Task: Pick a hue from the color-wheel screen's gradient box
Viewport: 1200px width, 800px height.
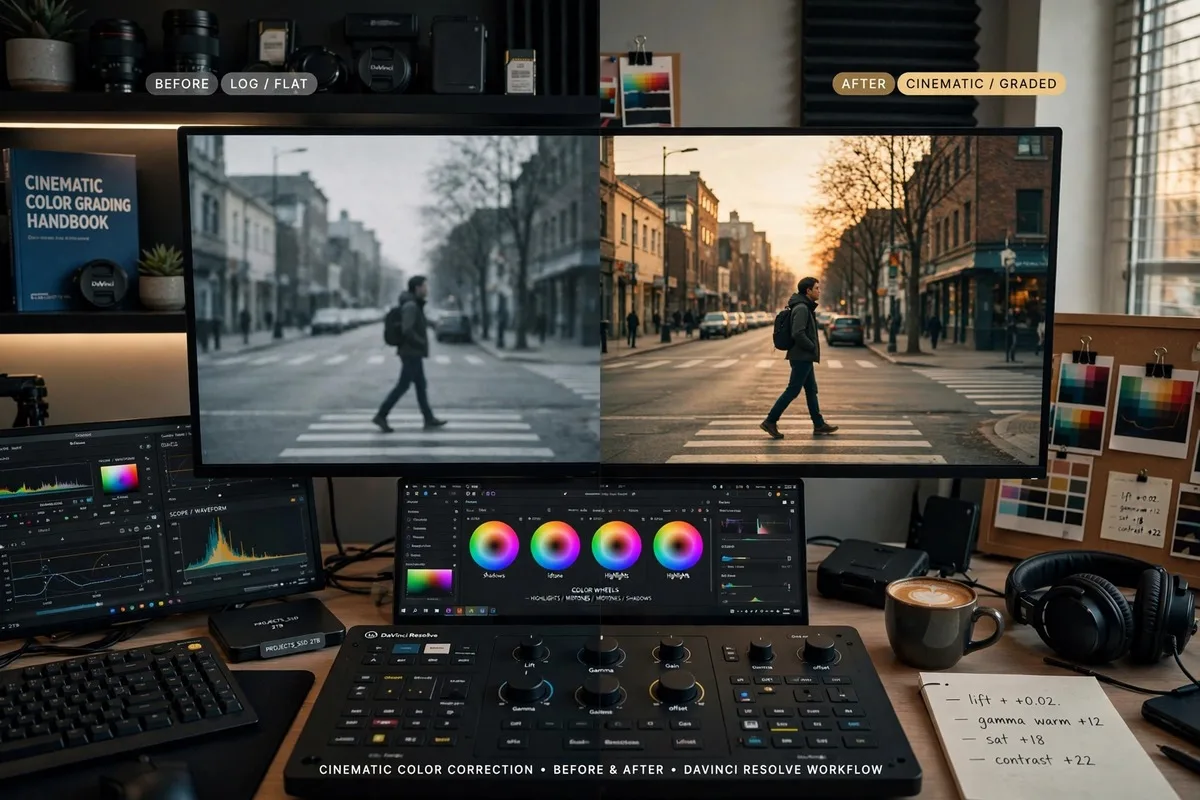Action: [x=429, y=583]
